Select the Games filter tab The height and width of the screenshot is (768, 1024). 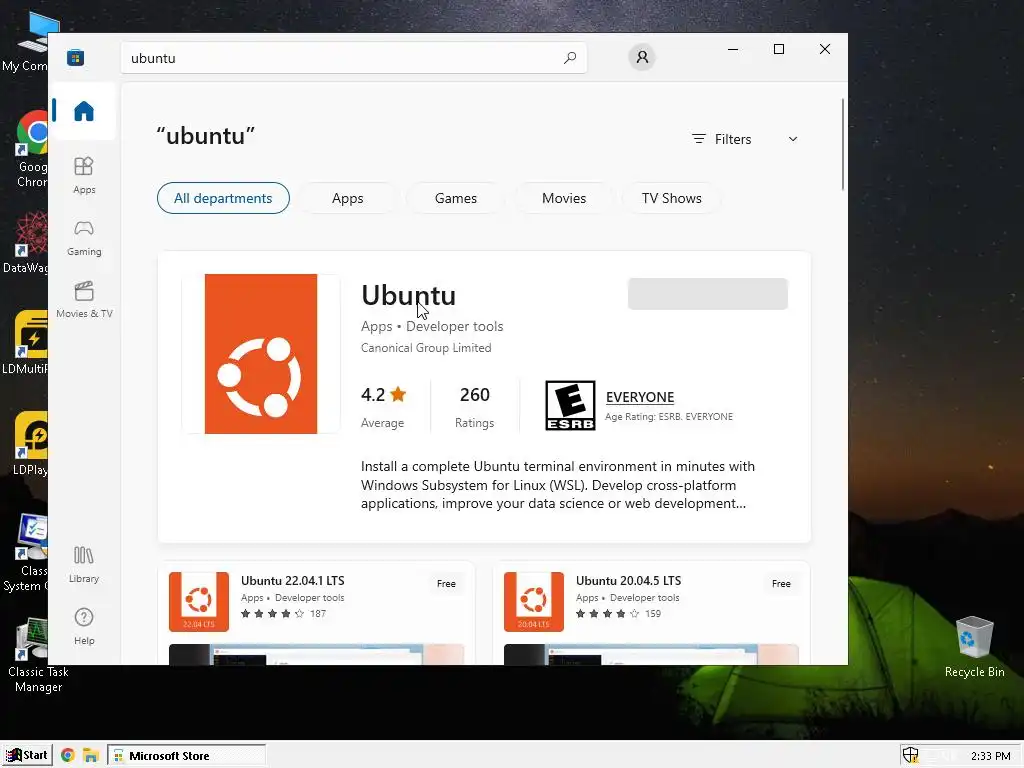tap(456, 198)
